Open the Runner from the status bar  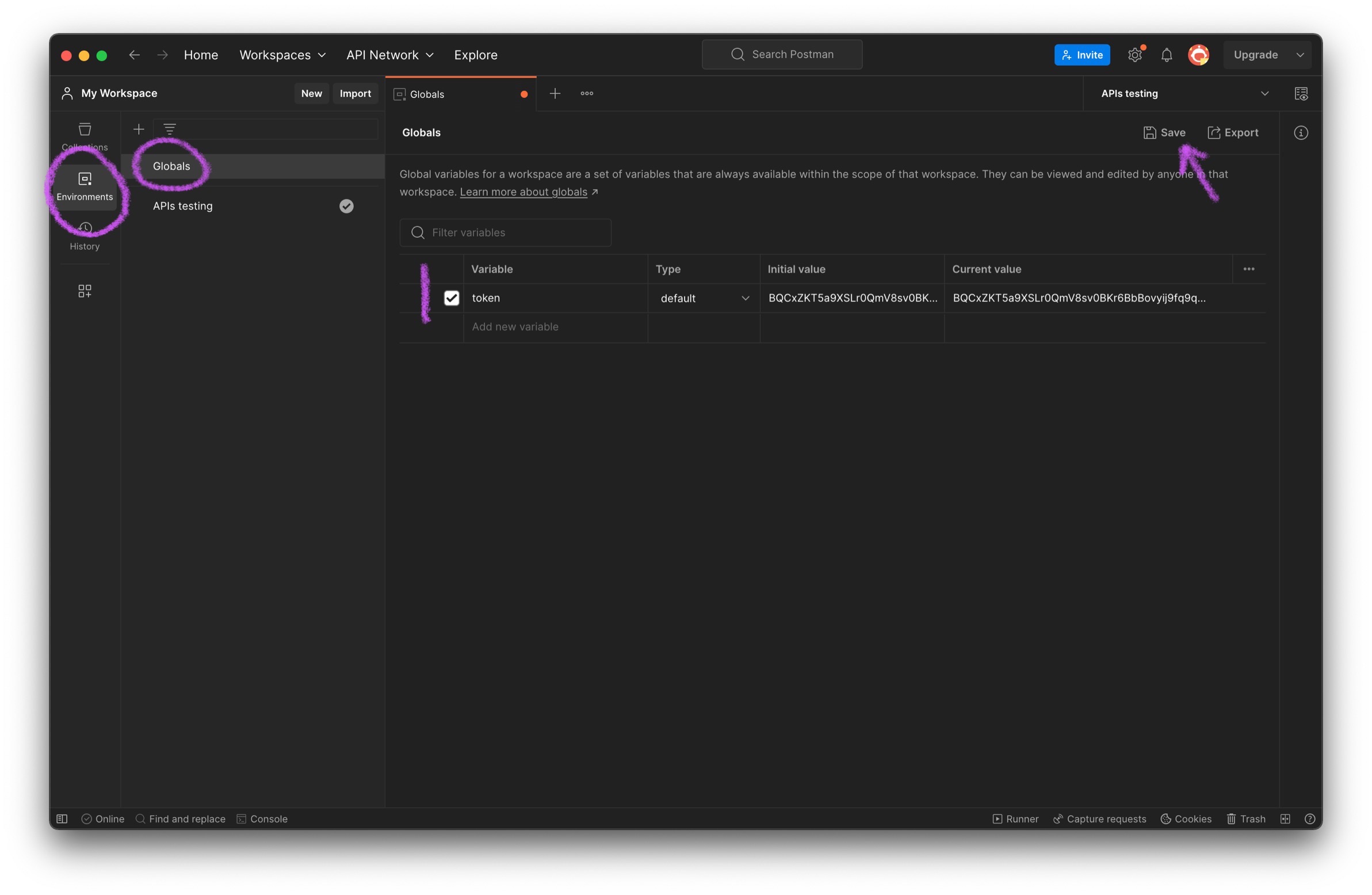coord(1016,818)
